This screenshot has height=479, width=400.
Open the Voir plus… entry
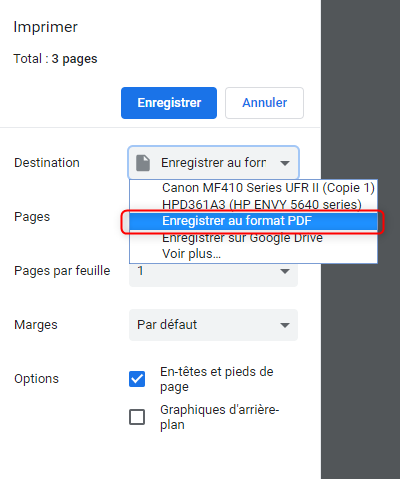point(191,254)
